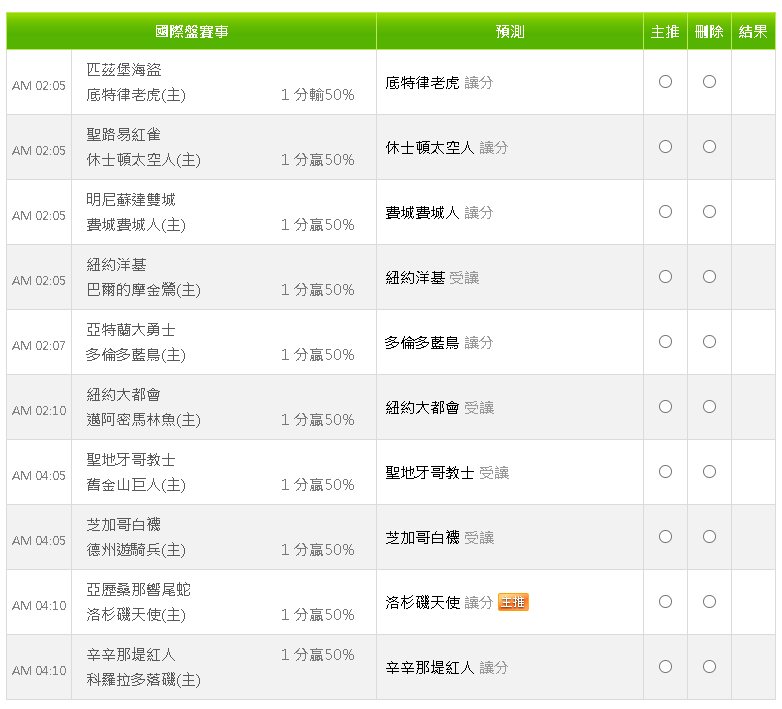Image resolution: width=782 pixels, height=709 pixels.
Task: Select 刪除 radio for 底特律老虎 row
Action: [x=709, y=82]
